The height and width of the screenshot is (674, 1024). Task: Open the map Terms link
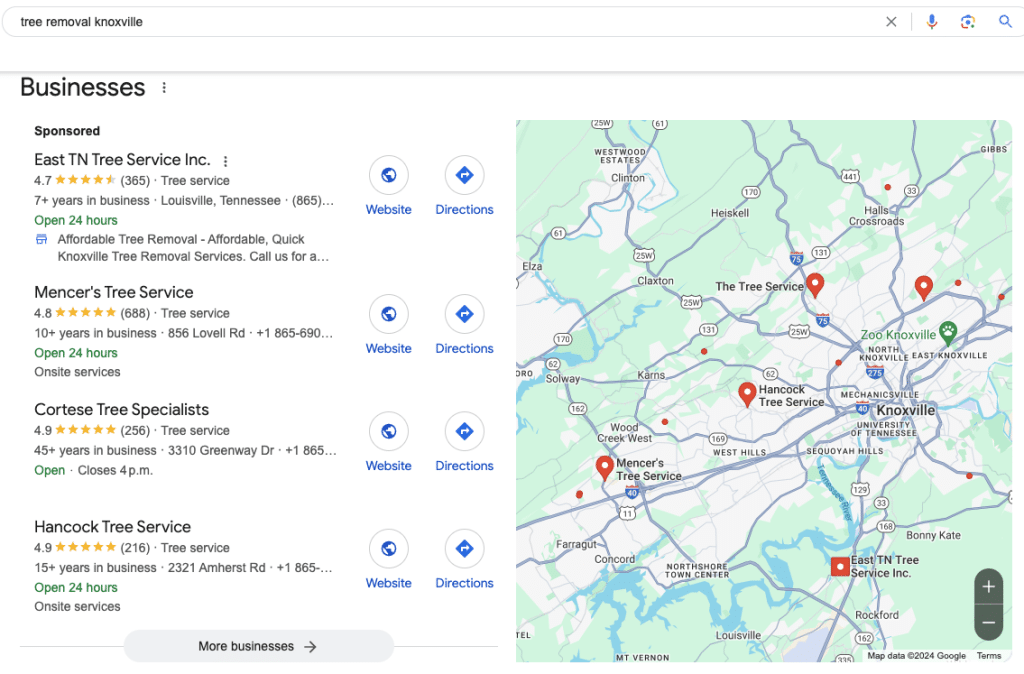[x=988, y=656]
